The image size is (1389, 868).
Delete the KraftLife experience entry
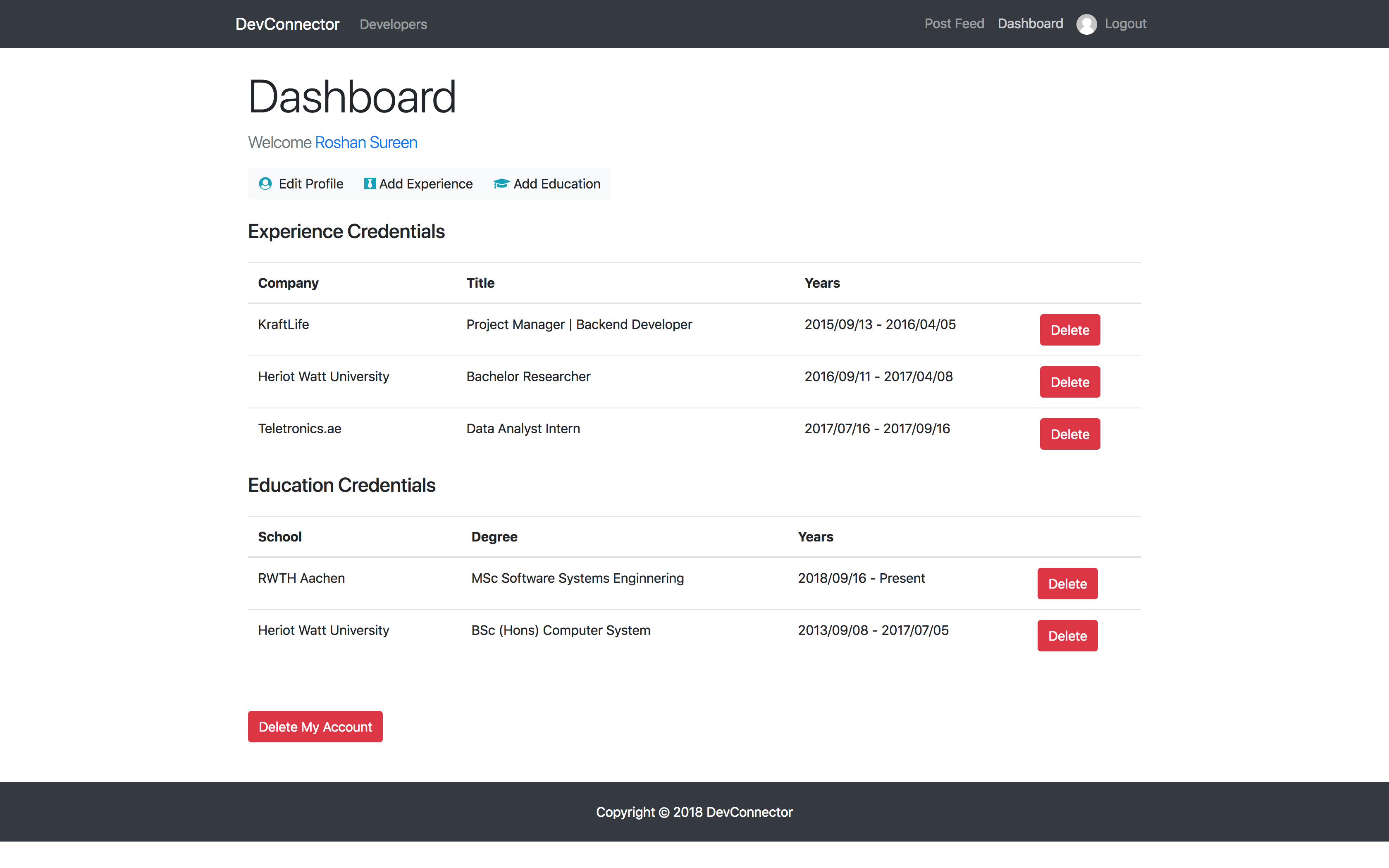(1070, 330)
